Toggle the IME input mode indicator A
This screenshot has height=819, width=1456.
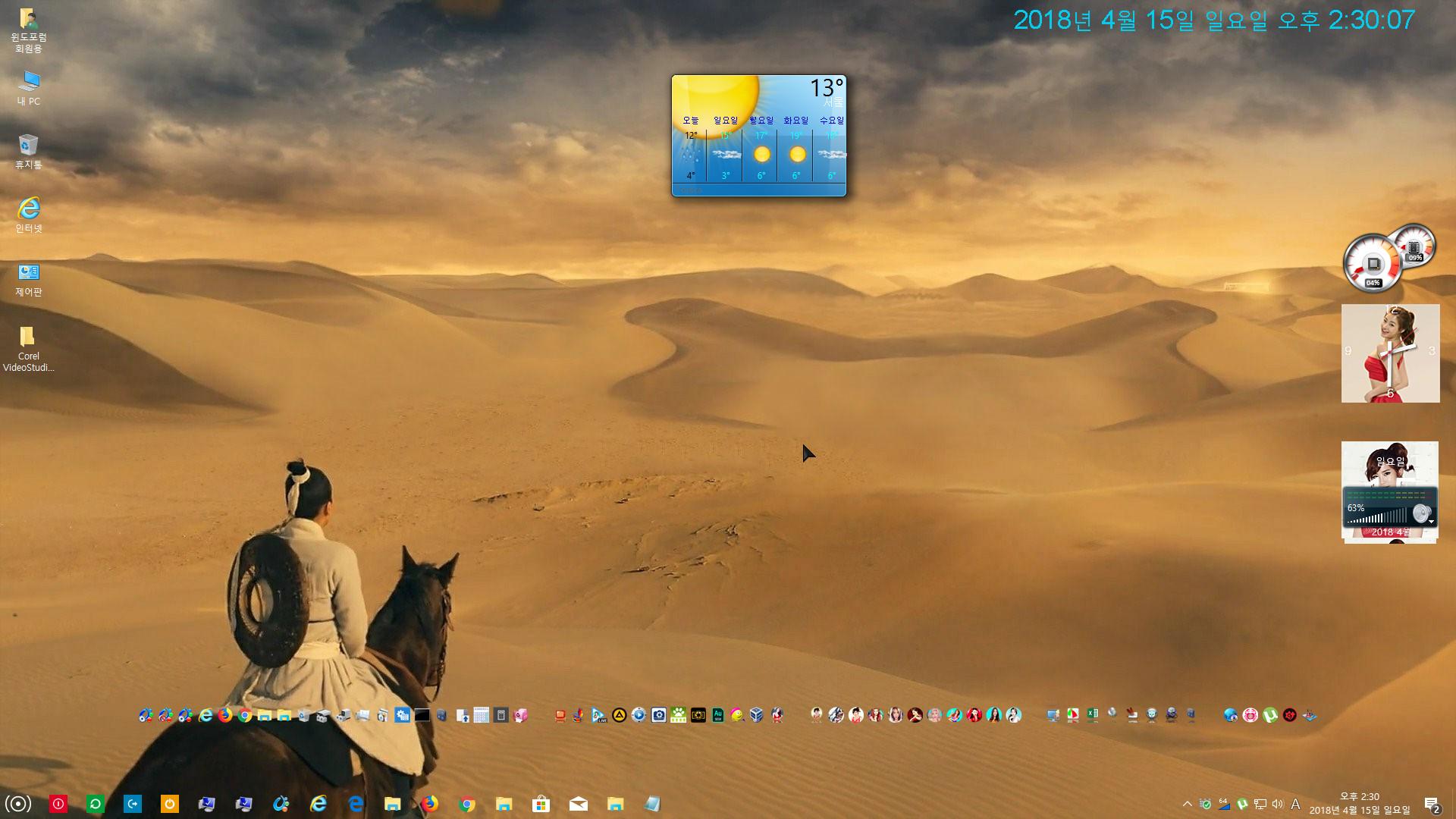coord(1296,804)
